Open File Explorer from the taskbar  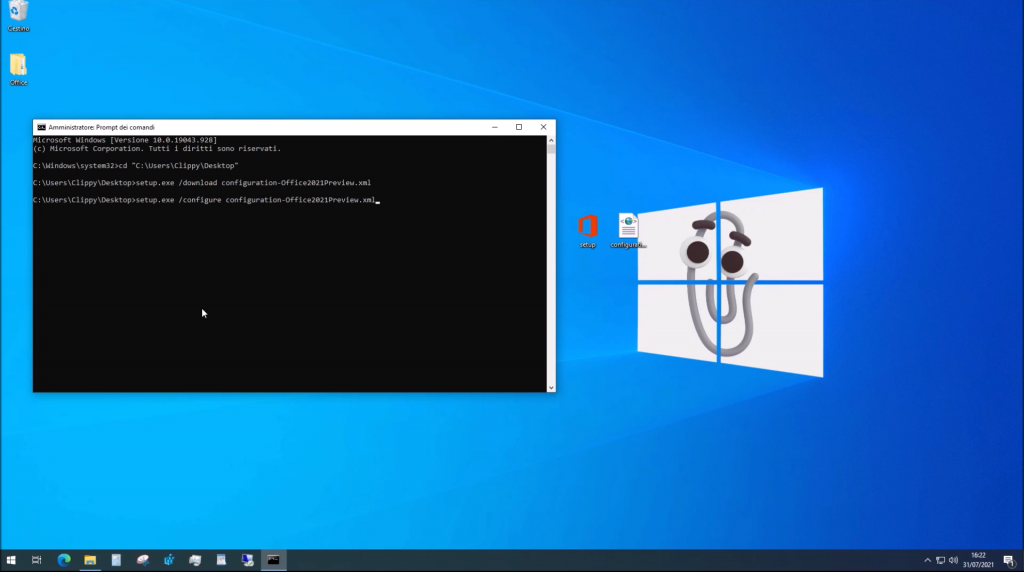coord(90,560)
